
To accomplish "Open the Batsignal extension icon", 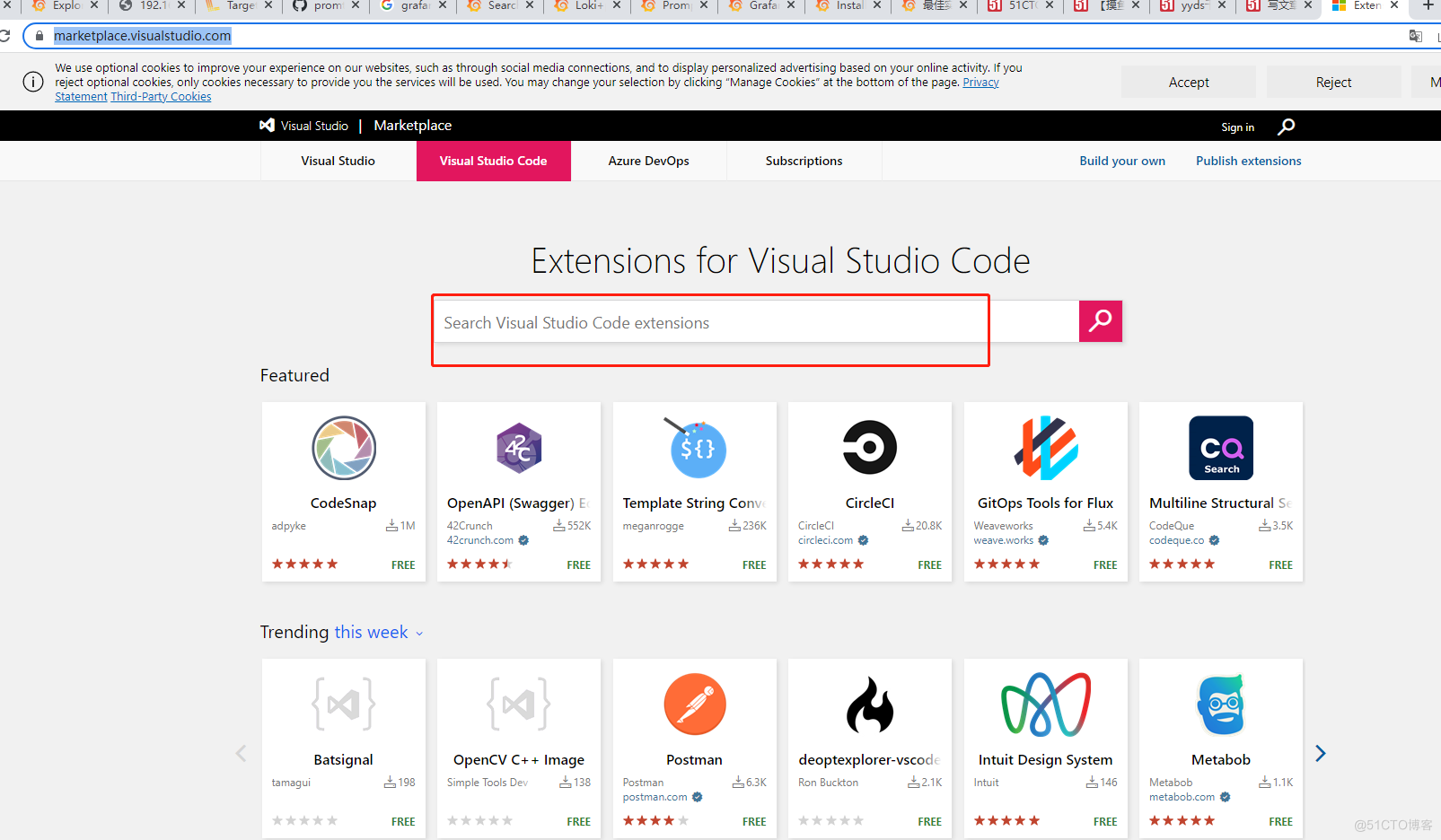I will click(x=344, y=704).
